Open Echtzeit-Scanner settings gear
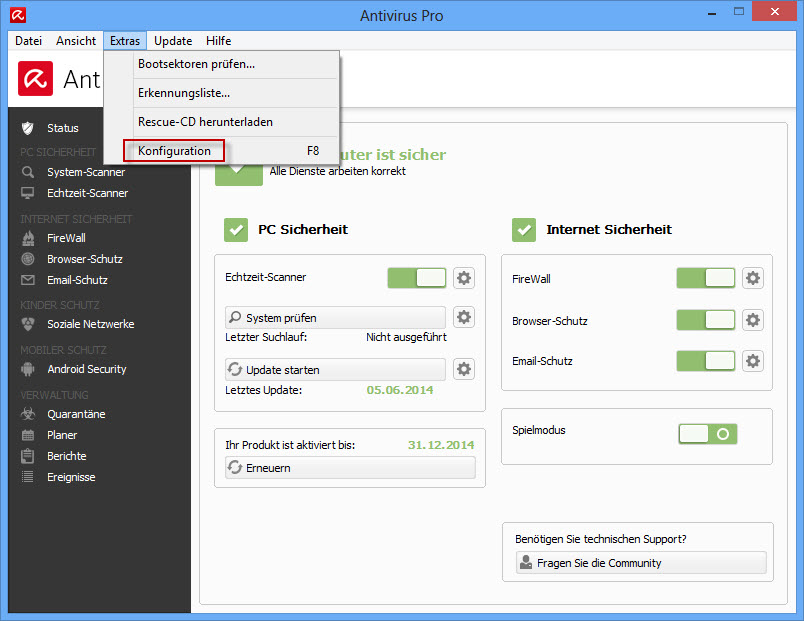This screenshot has height=621, width=804. [x=464, y=278]
